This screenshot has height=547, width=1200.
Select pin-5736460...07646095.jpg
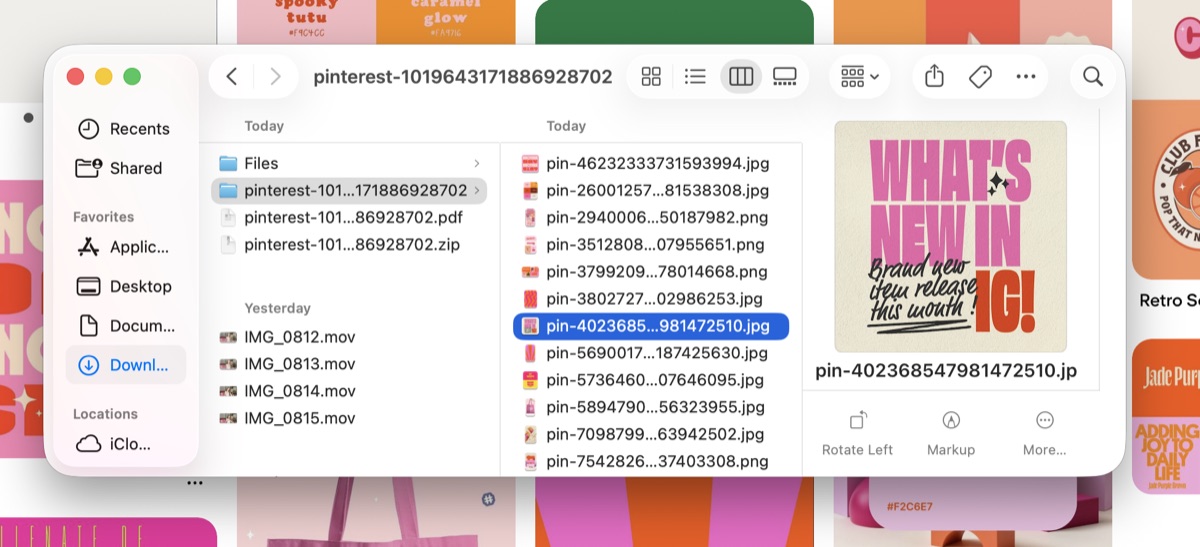[651, 380]
